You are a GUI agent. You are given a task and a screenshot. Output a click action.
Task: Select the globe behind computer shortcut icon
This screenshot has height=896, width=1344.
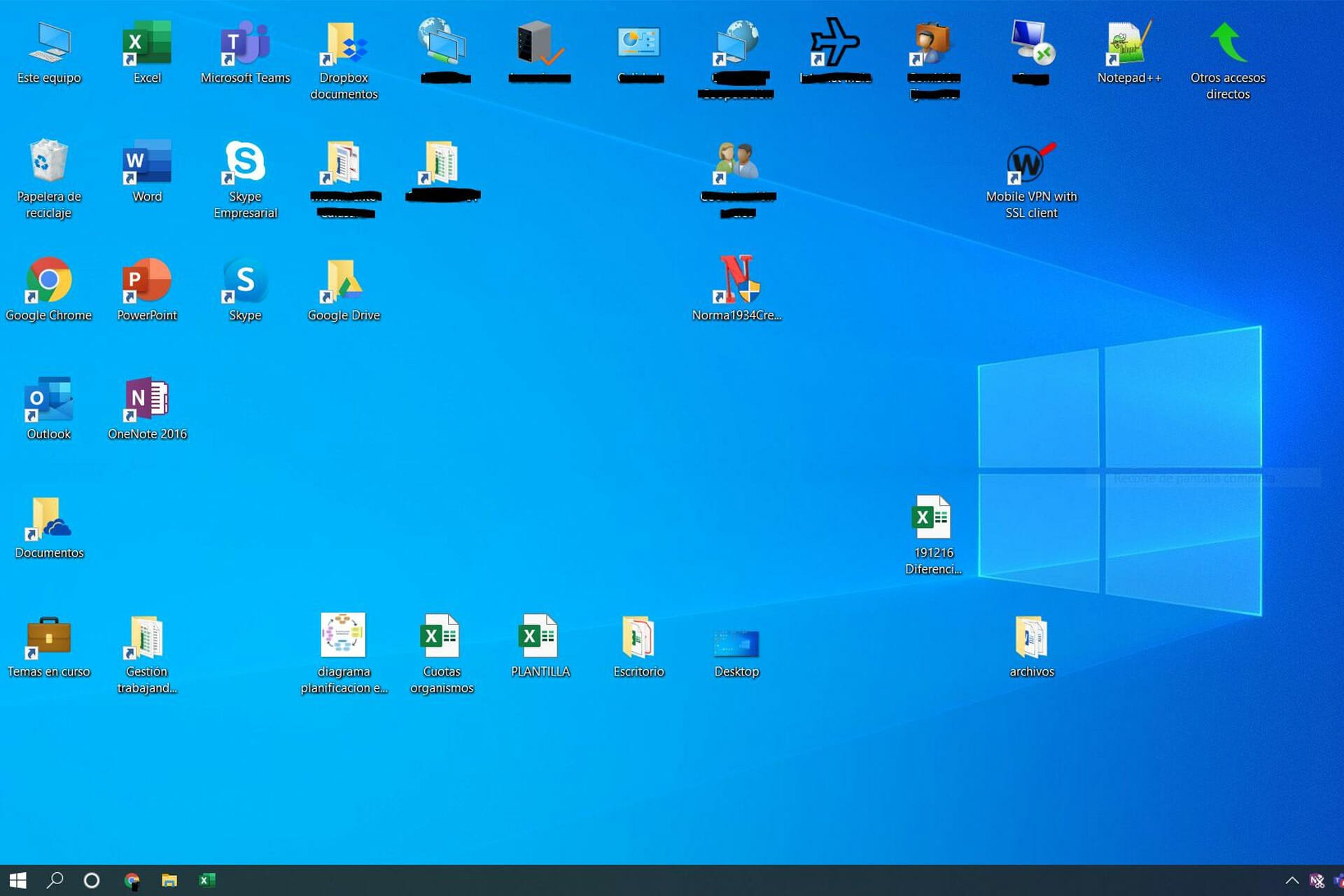point(736,43)
